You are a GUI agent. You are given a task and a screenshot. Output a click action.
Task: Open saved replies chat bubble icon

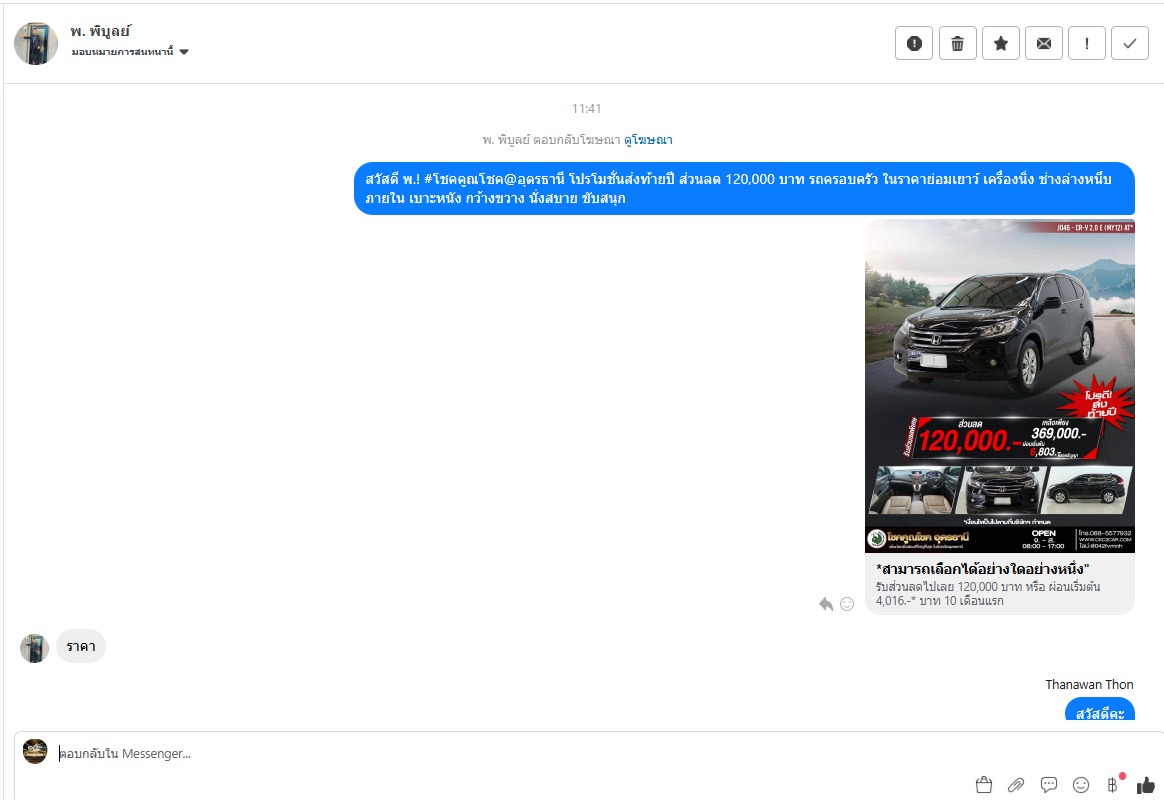[1048, 784]
